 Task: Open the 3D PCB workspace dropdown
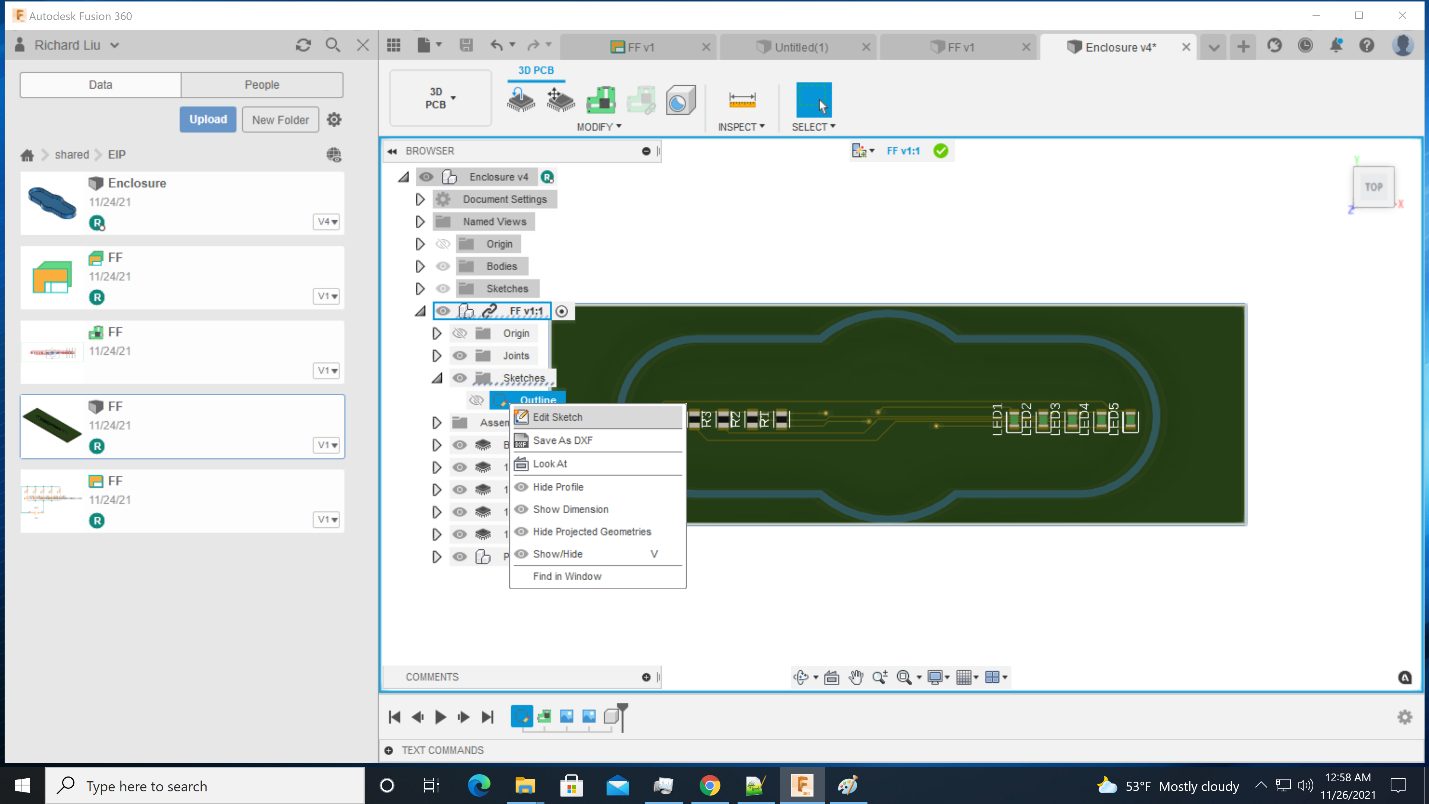point(439,97)
